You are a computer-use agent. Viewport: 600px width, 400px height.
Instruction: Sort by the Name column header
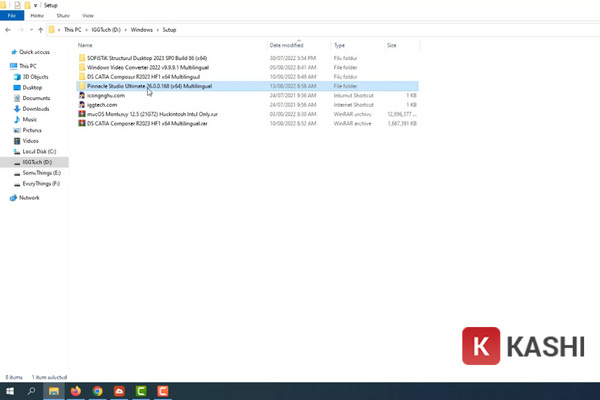pyautogui.click(x=85, y=45)
